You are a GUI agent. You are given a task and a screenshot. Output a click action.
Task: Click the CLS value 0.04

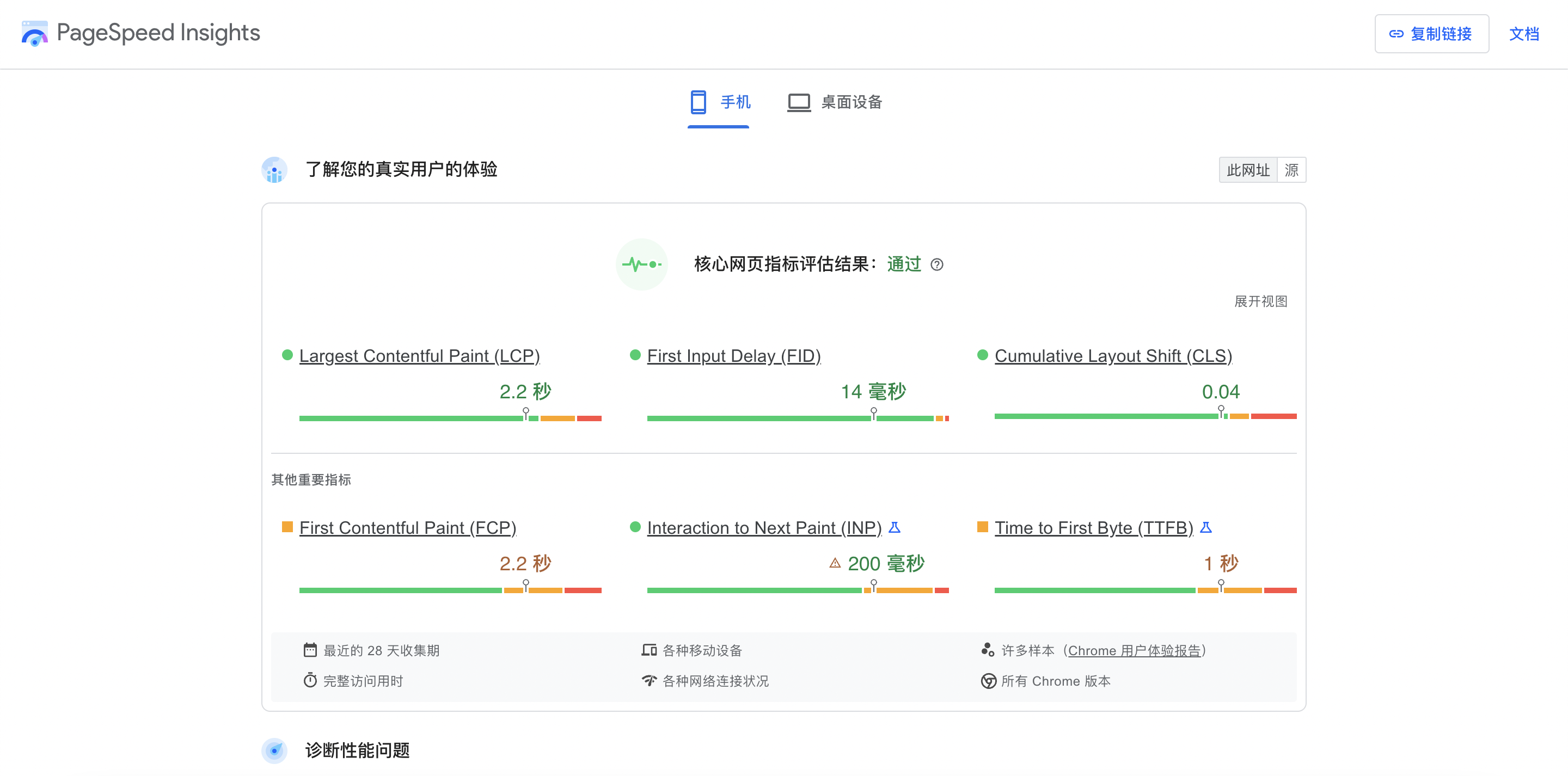[x=1221, y=391]
